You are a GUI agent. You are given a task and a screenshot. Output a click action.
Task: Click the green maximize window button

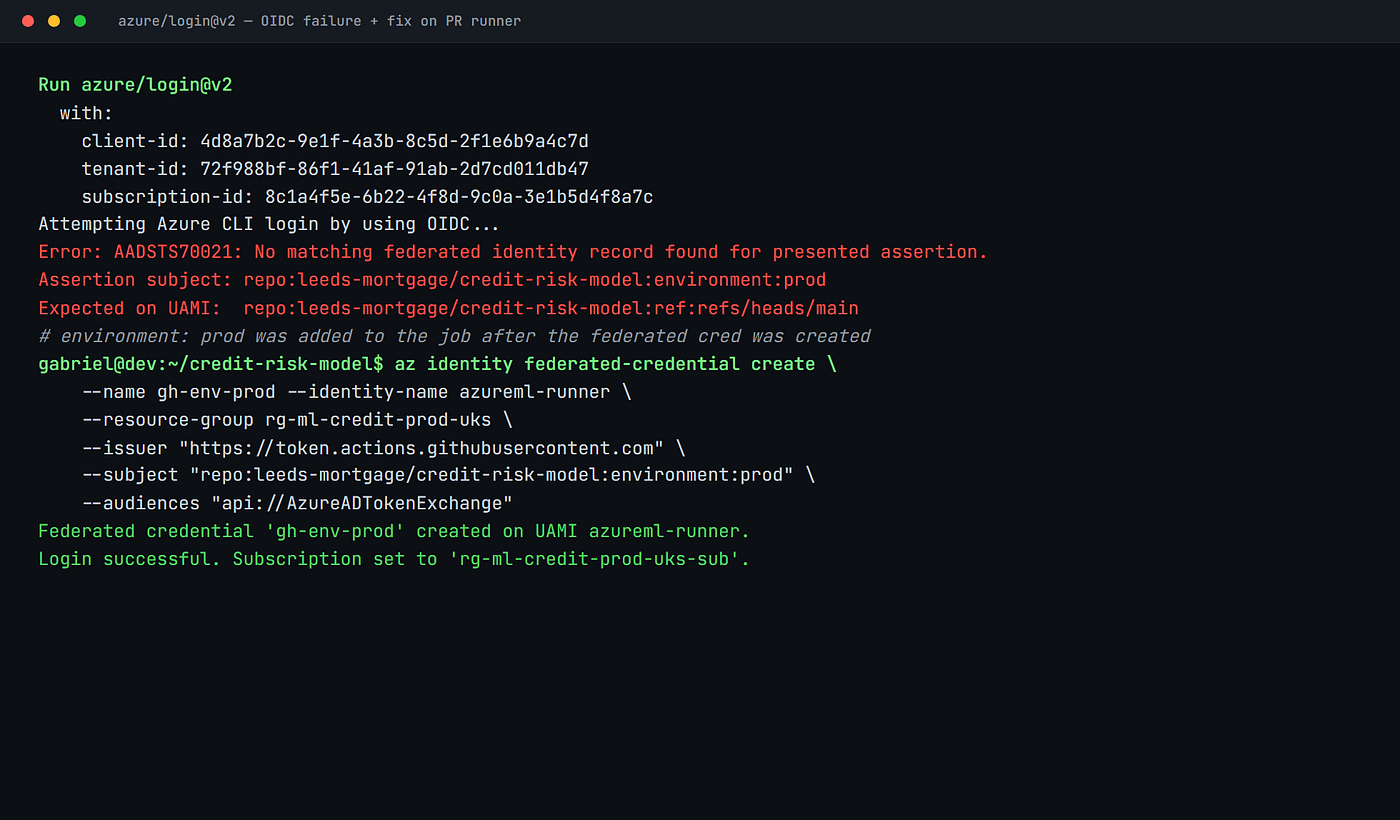tap(80, 21)
